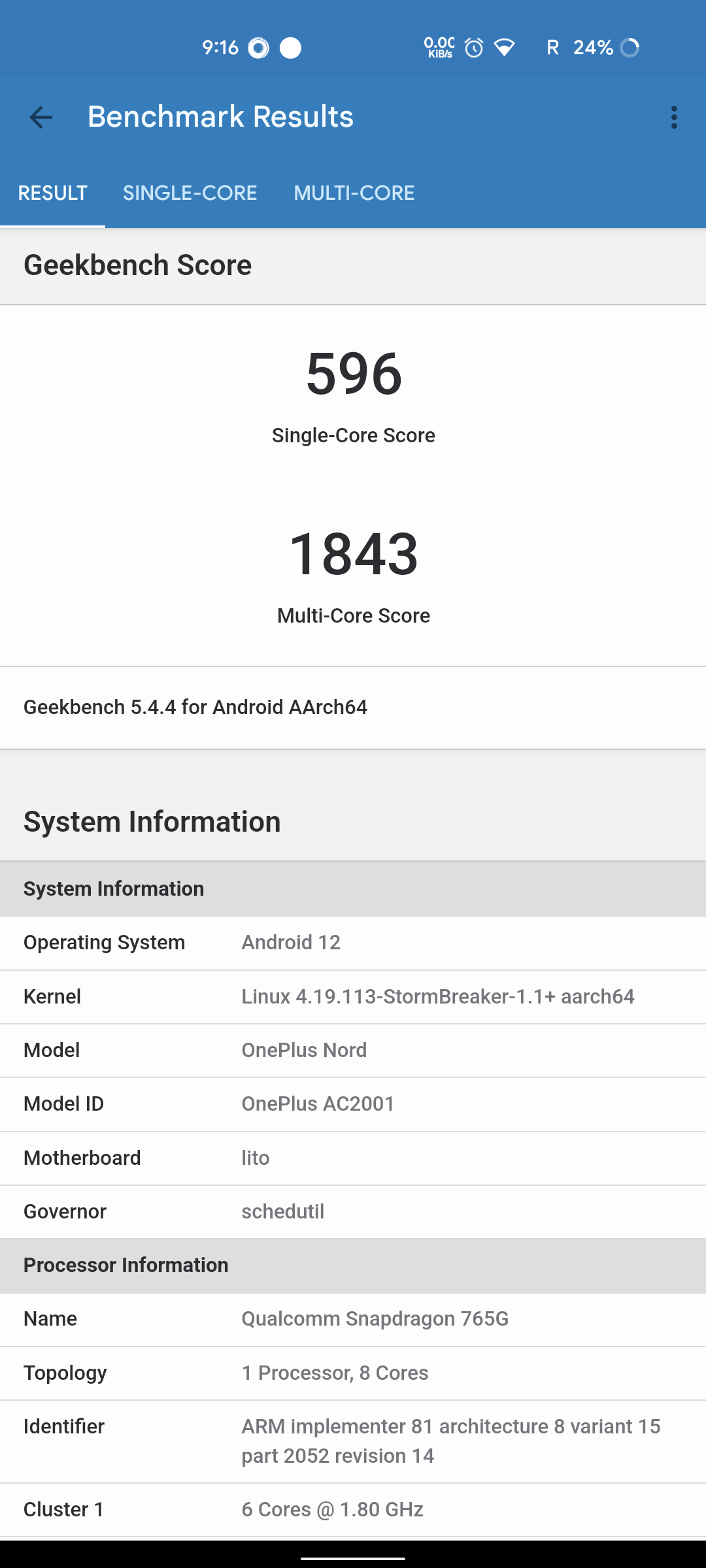Switch to the SINGLE-CORE tab
Viewport: 706px width, 1568px height.
tap(190, 193)
